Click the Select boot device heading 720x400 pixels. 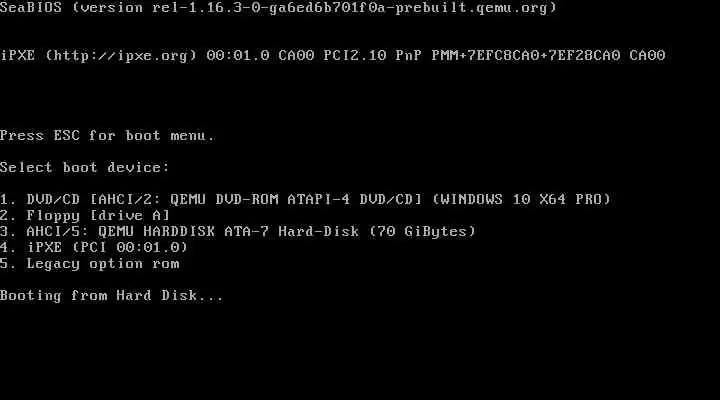point(84,167)
